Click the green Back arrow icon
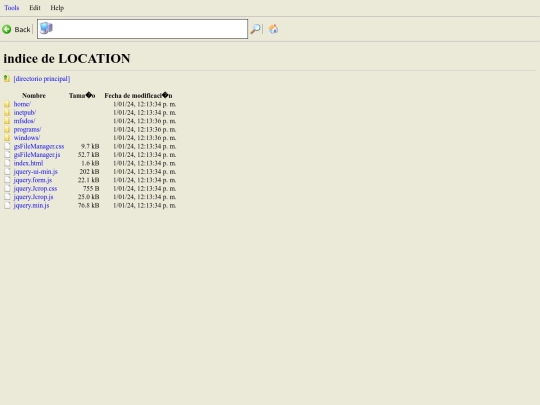 coord(7,29)
